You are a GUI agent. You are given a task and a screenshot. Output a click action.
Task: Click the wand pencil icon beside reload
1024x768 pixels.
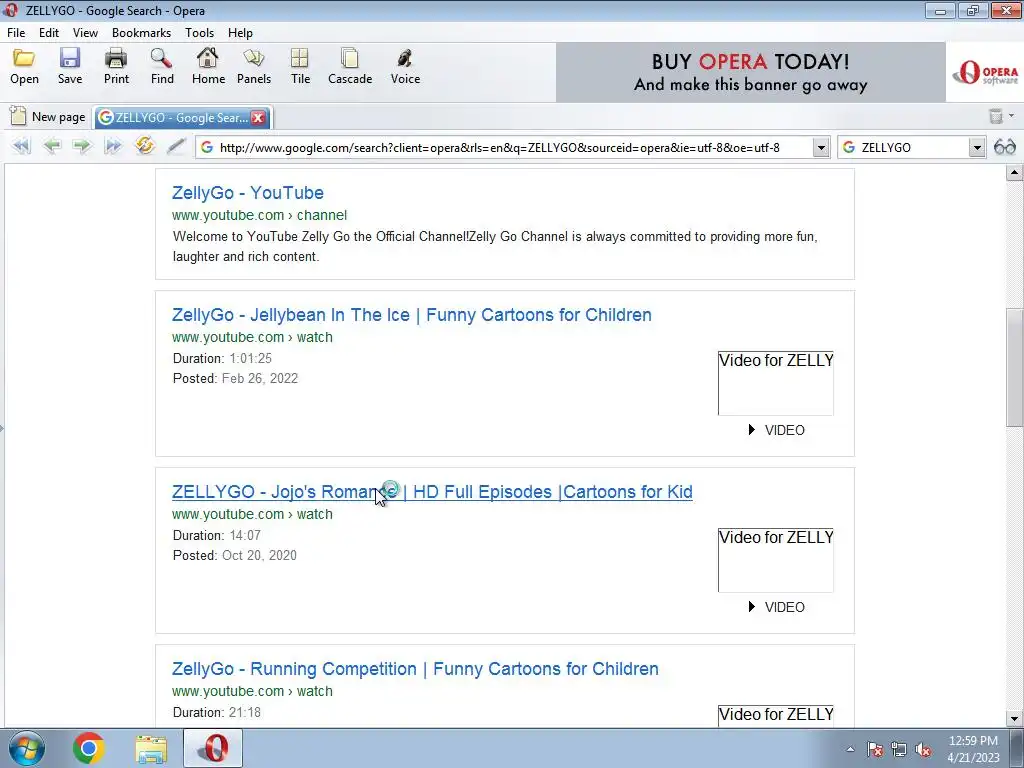(176, 146)
